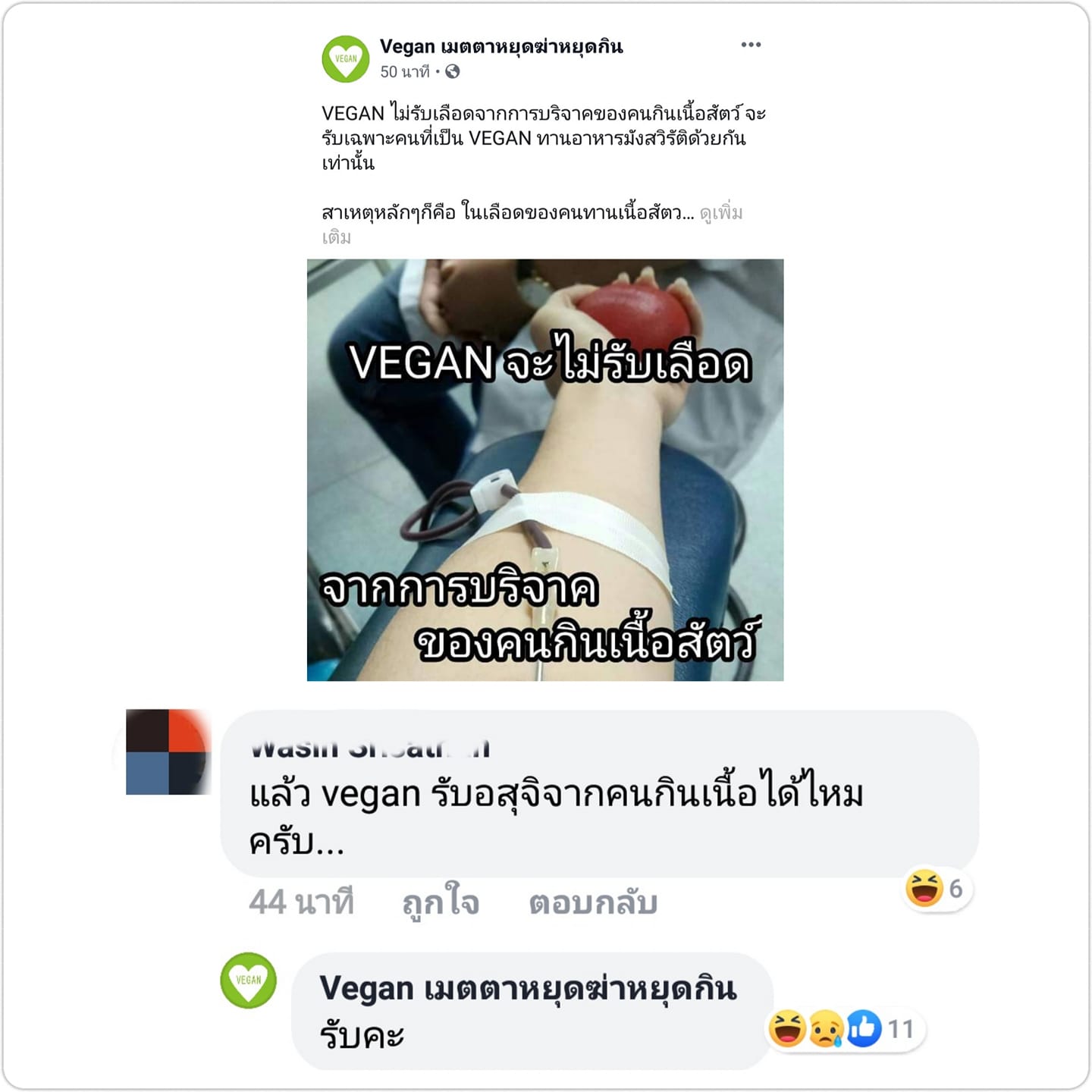Click the laughing emoji on Vegan reply
Screen dimensions: 1092x1092
[x=787, y=1028]
